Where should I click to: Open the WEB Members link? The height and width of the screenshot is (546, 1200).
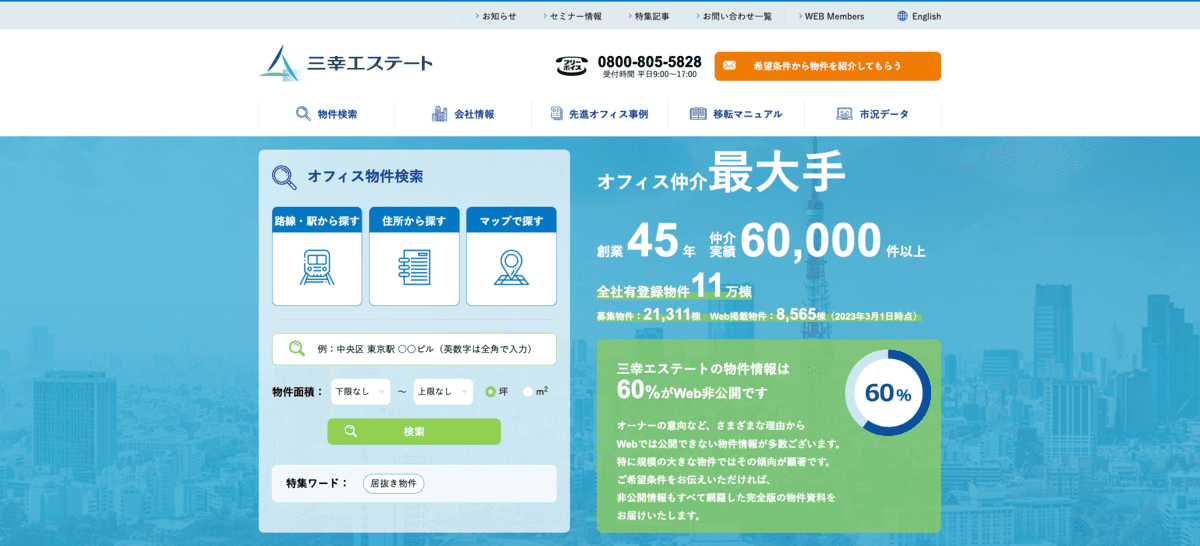click(x=832, y=16)
